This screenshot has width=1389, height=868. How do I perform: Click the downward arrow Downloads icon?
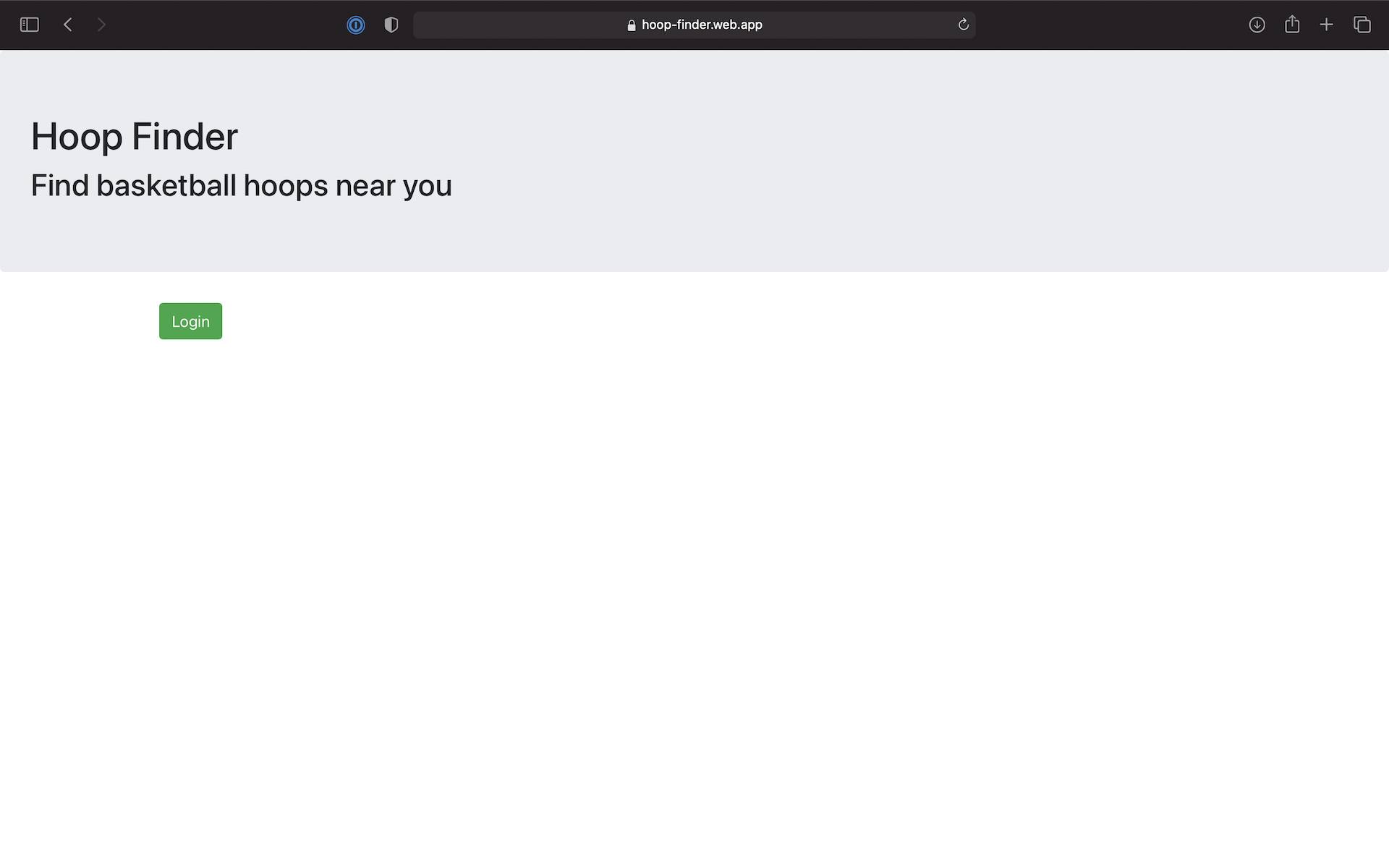coord(1257,25)
